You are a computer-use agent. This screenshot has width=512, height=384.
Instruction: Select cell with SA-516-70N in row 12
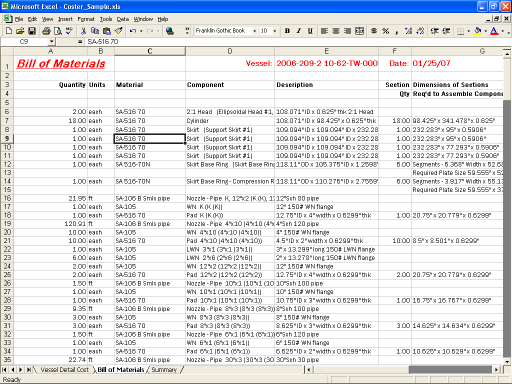point(150,164)
